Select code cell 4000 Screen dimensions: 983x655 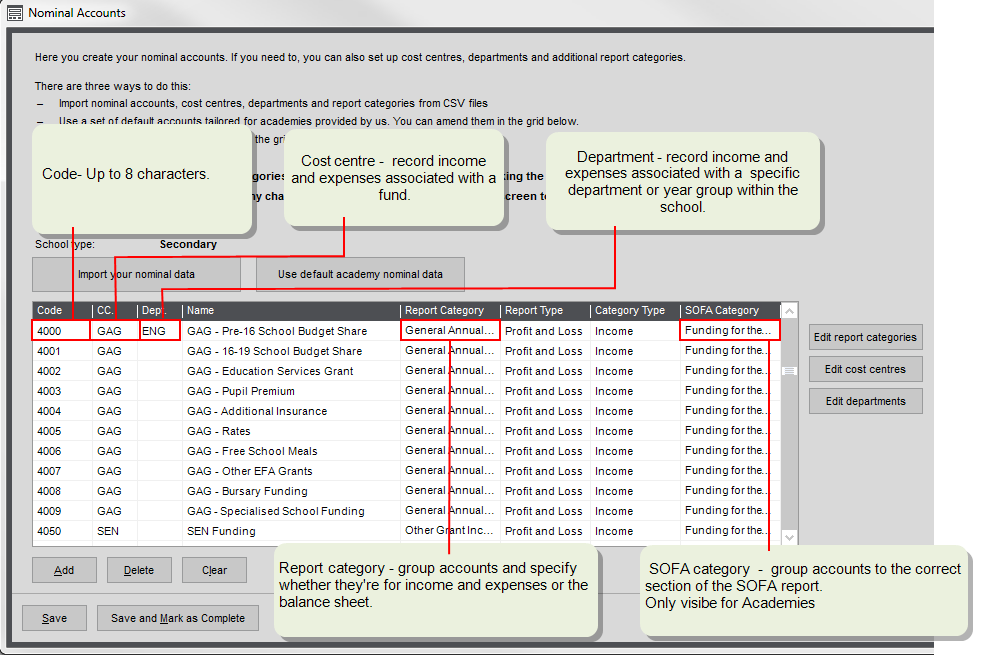[x=61, y=331]
